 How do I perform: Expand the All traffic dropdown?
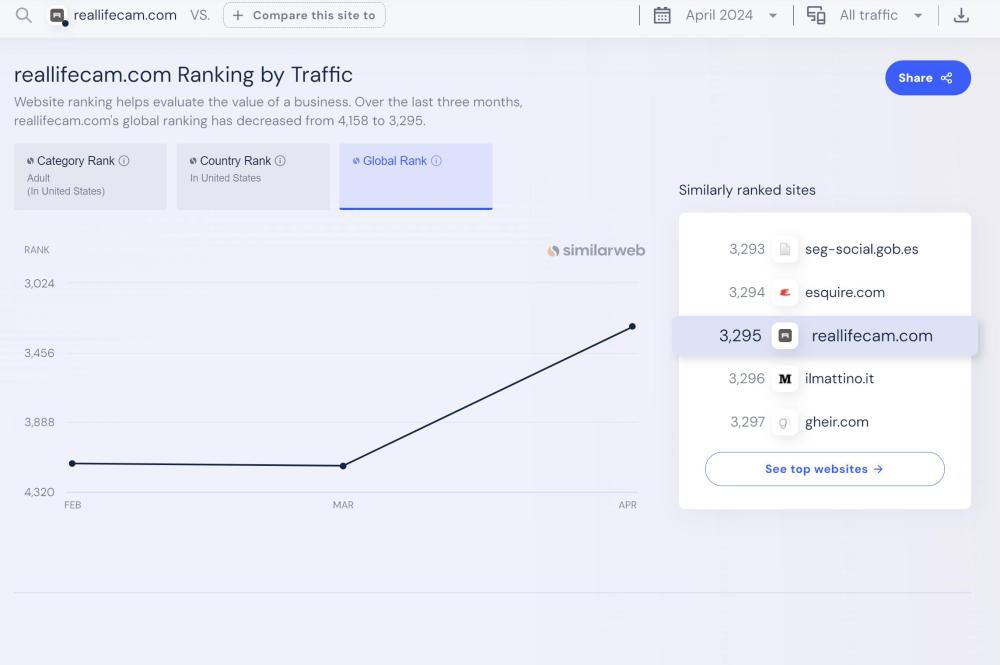coord(880,15)
